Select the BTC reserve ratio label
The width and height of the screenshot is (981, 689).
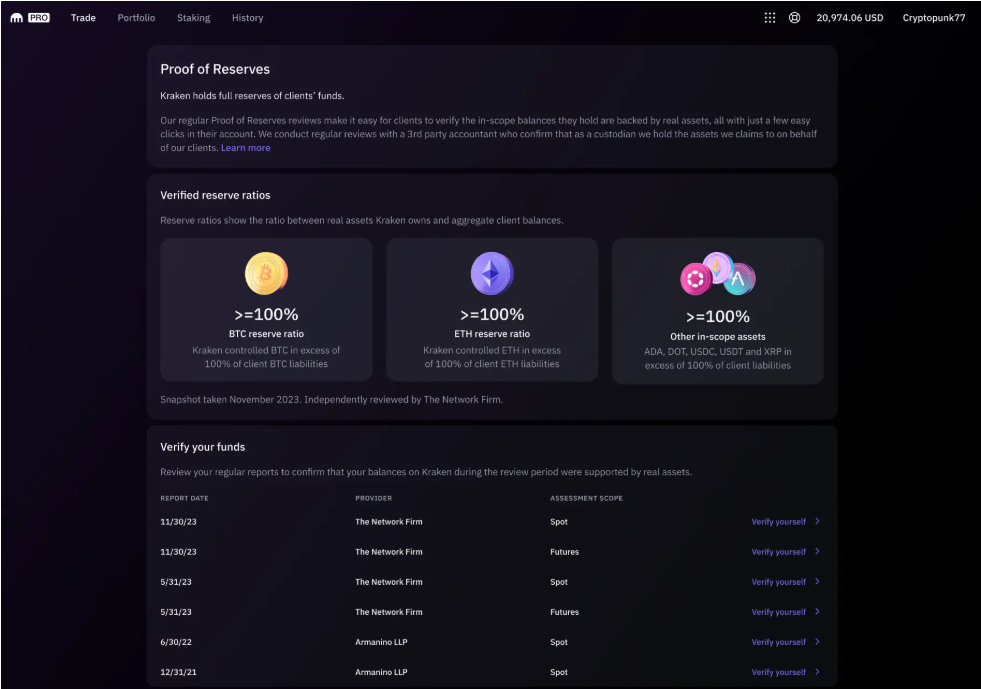point(267,334)
